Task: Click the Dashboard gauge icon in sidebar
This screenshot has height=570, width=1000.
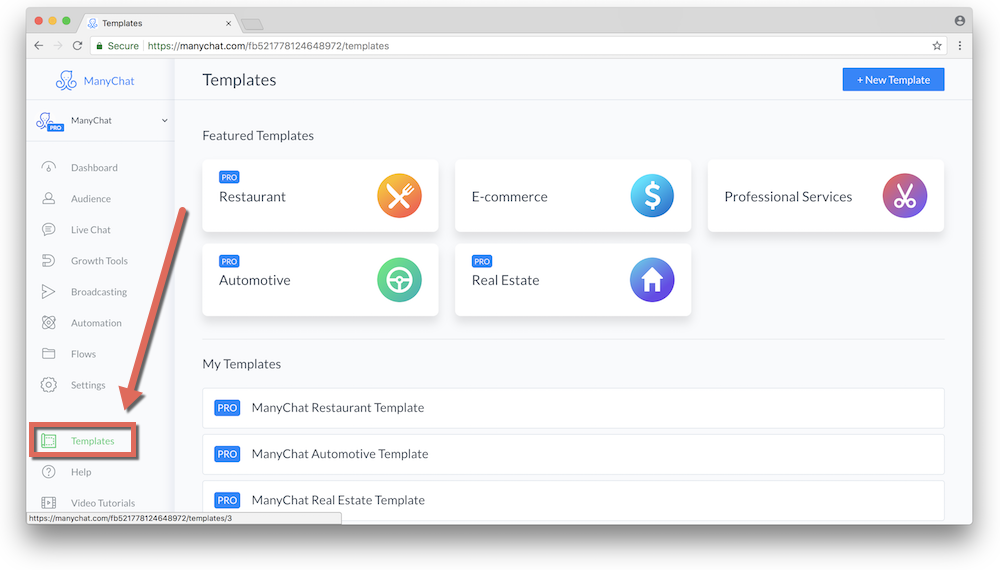Action: click(48, 168)
